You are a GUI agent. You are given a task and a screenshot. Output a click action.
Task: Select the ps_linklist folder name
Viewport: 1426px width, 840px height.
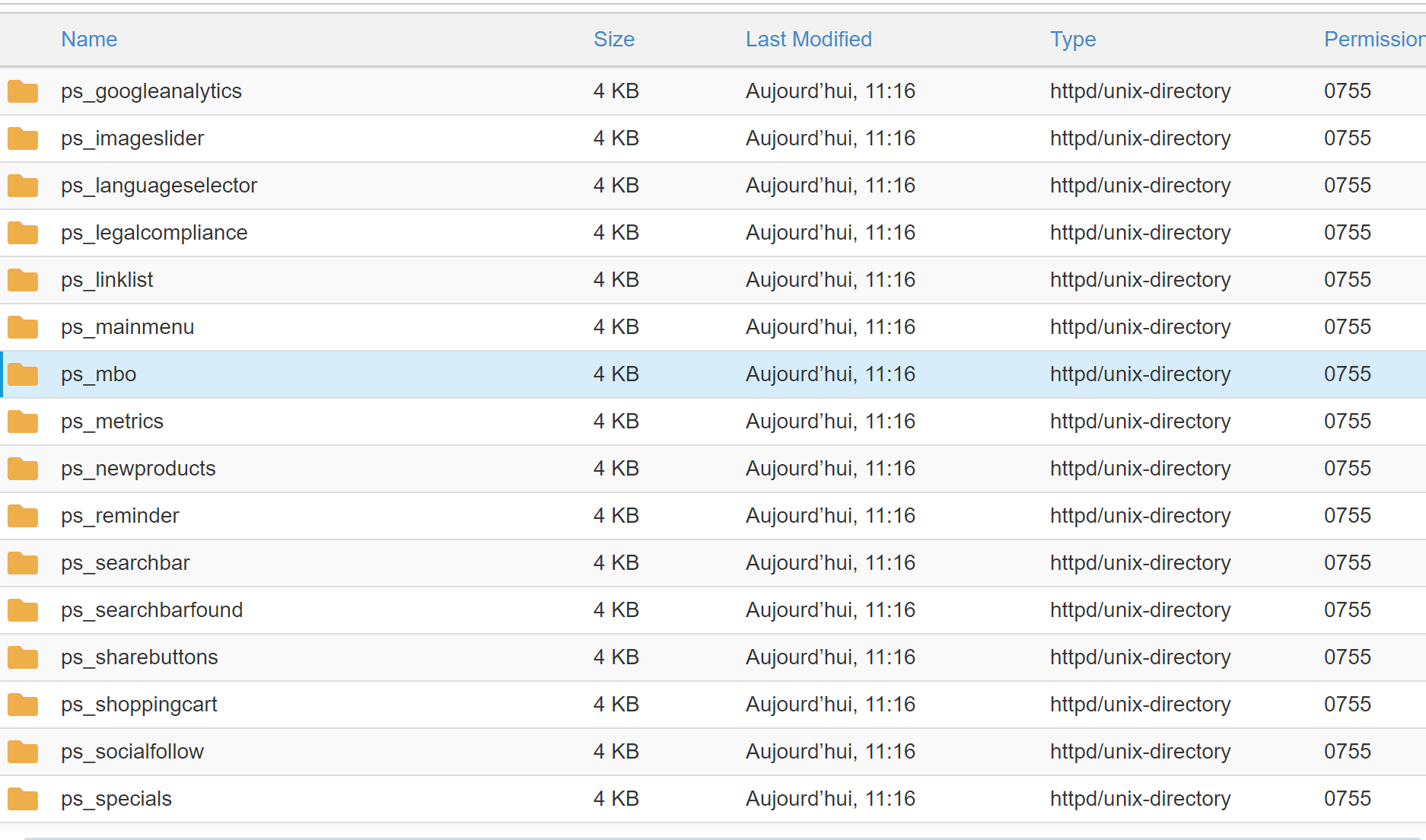107,280
